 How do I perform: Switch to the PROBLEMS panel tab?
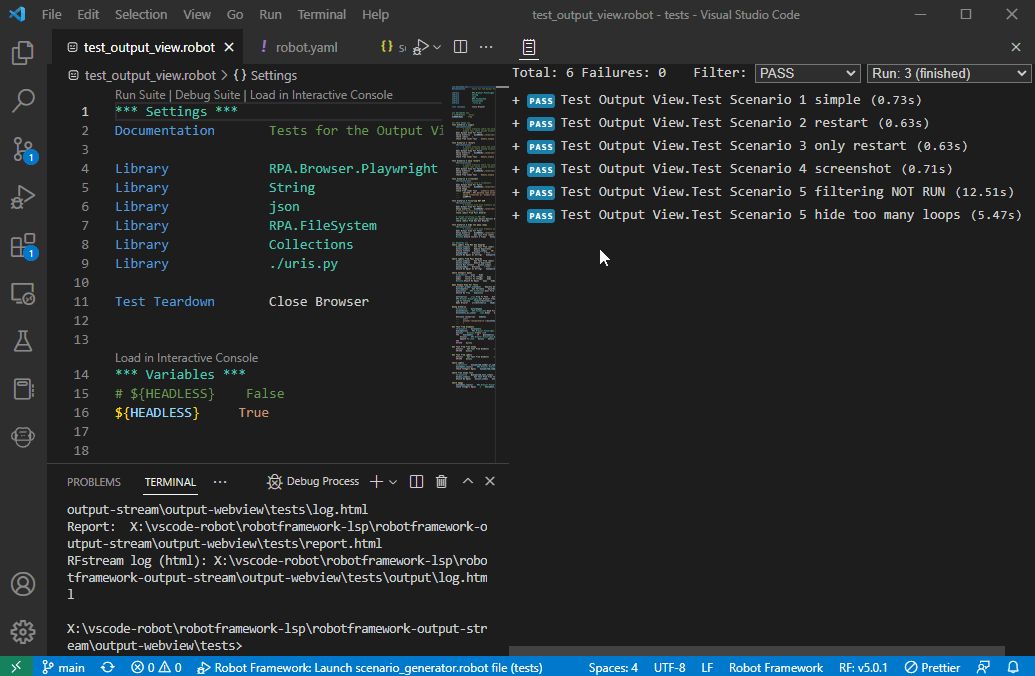[x=94, y=482]
